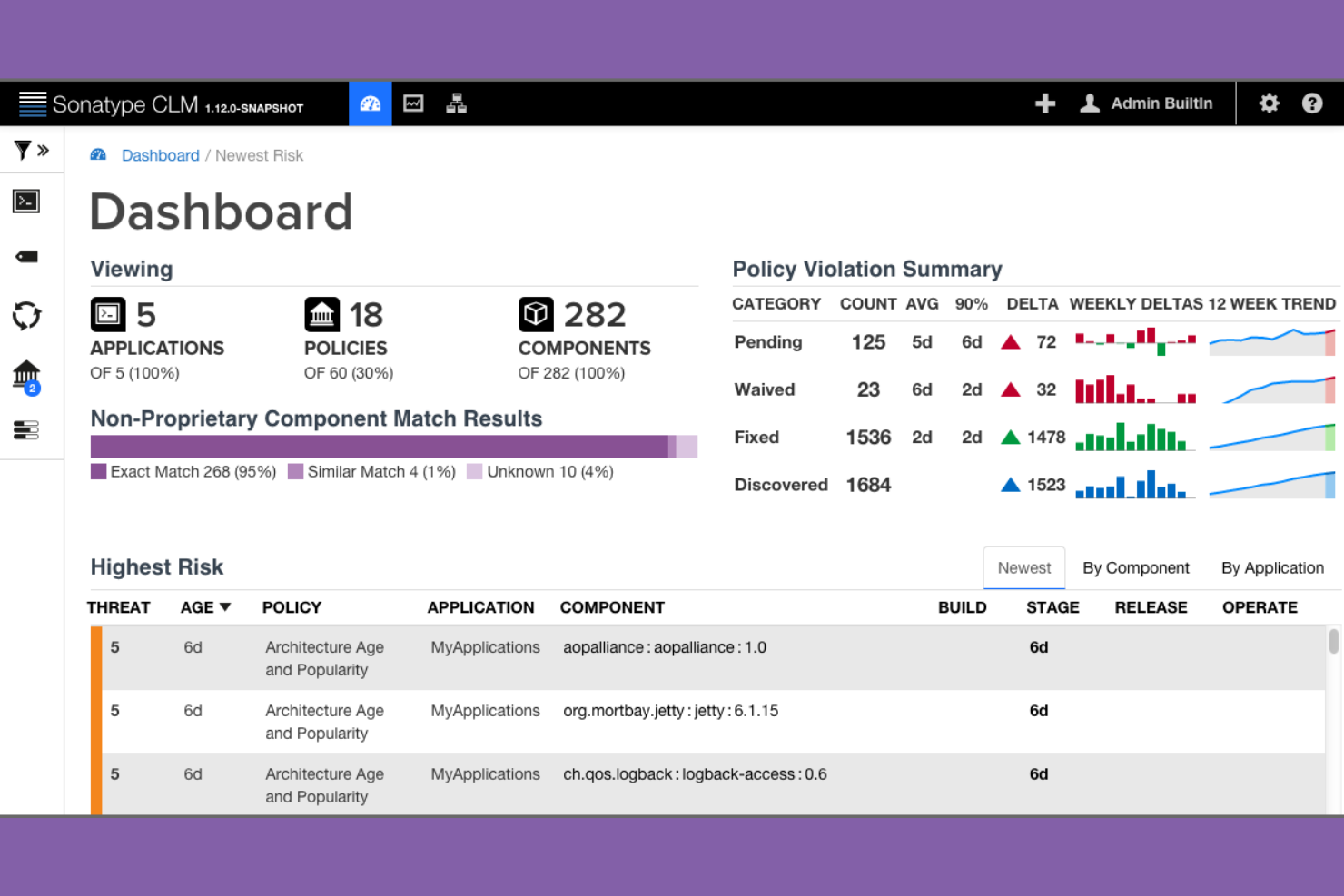Viewport: 1344px width, 896px height.
Task: Toggle sort order with the AGE column arrow
Action: (x=225, y=607)
